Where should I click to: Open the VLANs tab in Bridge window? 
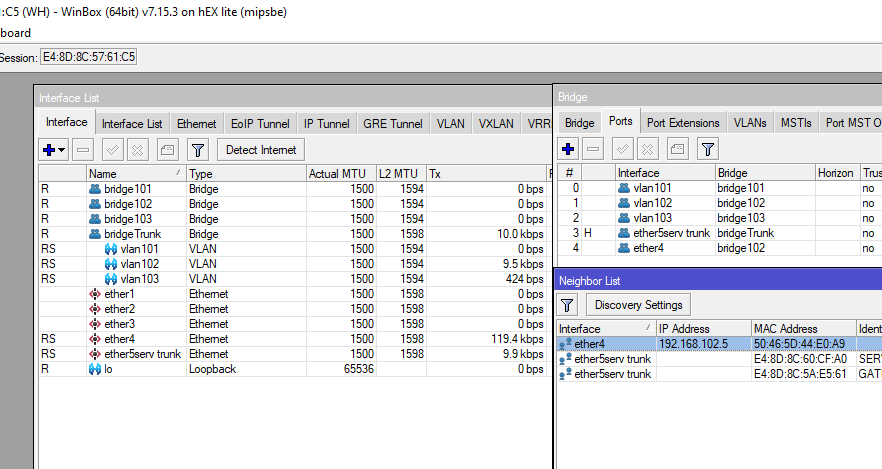[750, 123]
